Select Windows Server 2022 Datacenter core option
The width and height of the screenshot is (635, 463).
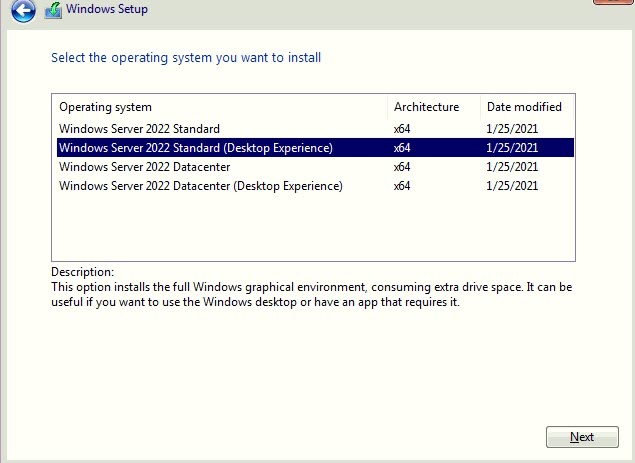click(x=144, y=167)
